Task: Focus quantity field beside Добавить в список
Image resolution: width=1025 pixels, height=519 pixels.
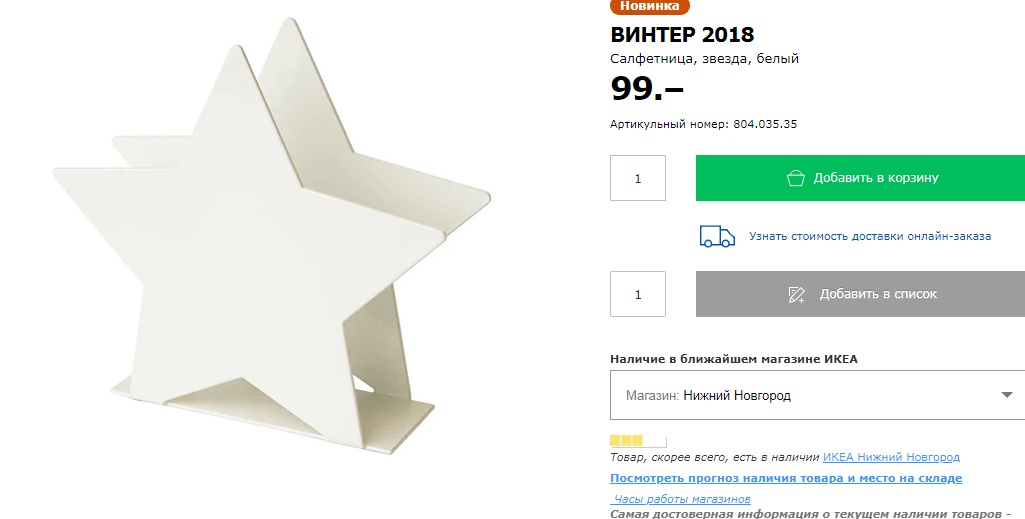Action: 638,294
